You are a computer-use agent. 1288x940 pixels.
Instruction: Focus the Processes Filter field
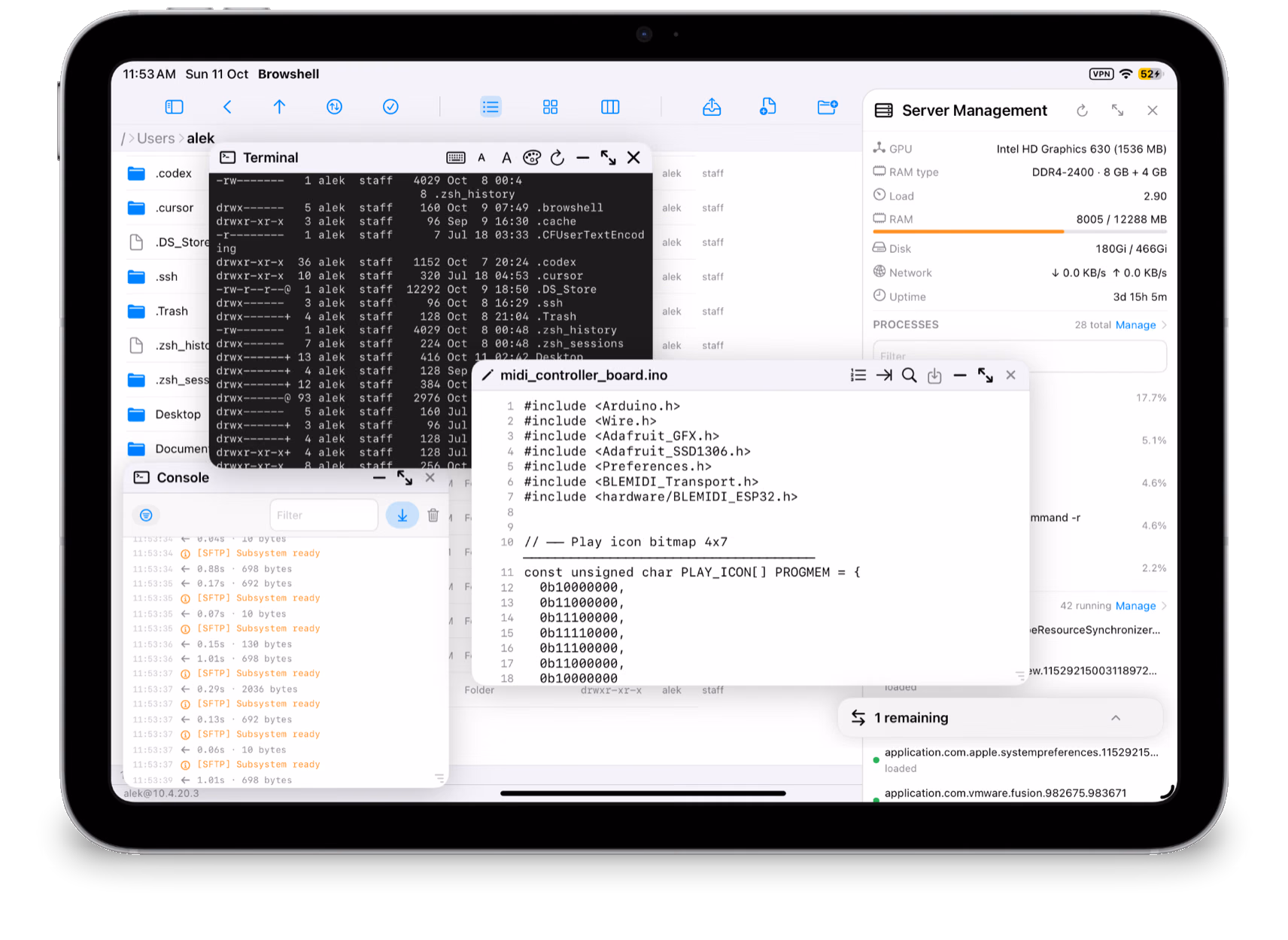1019,356
